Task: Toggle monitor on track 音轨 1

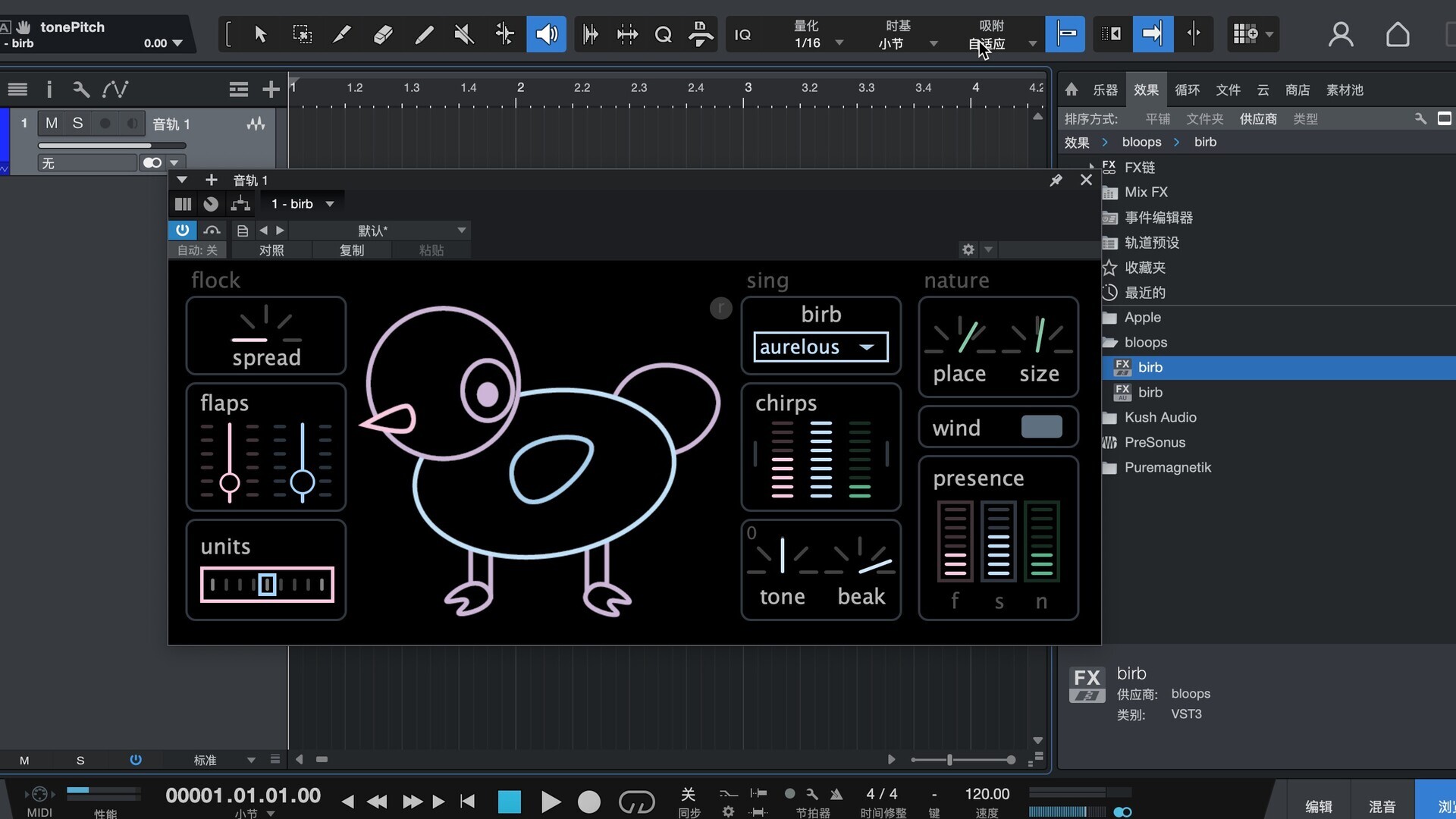Action: click(132, 123)
